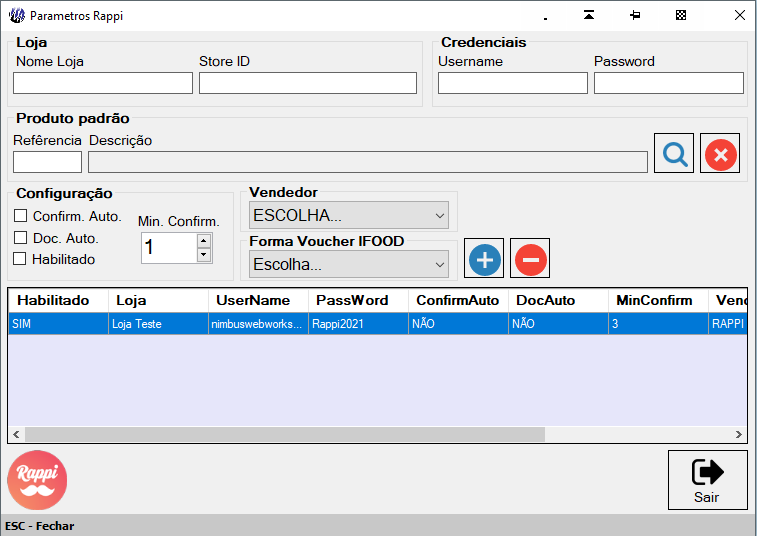Click the 'Rappi2021' password cell
Viewport: 757px width, 536px height.
[358, 324]
